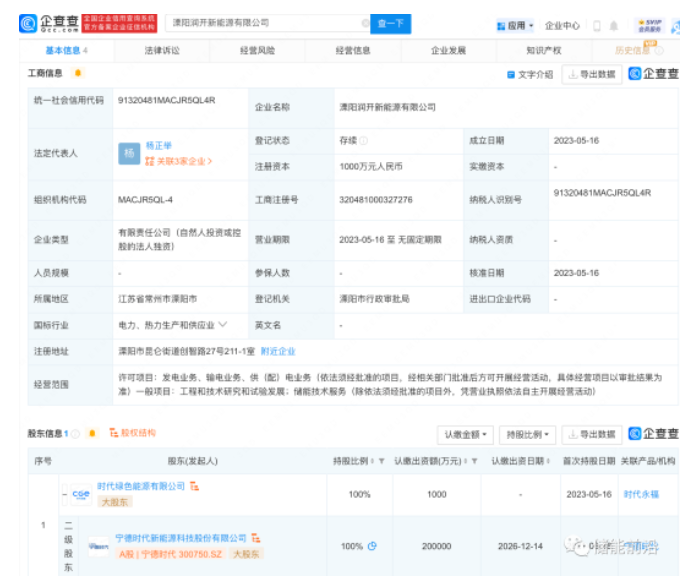Open the 持股比例 dropdown filter
Screen dimensions: 693x584
(x=527, y=435)
